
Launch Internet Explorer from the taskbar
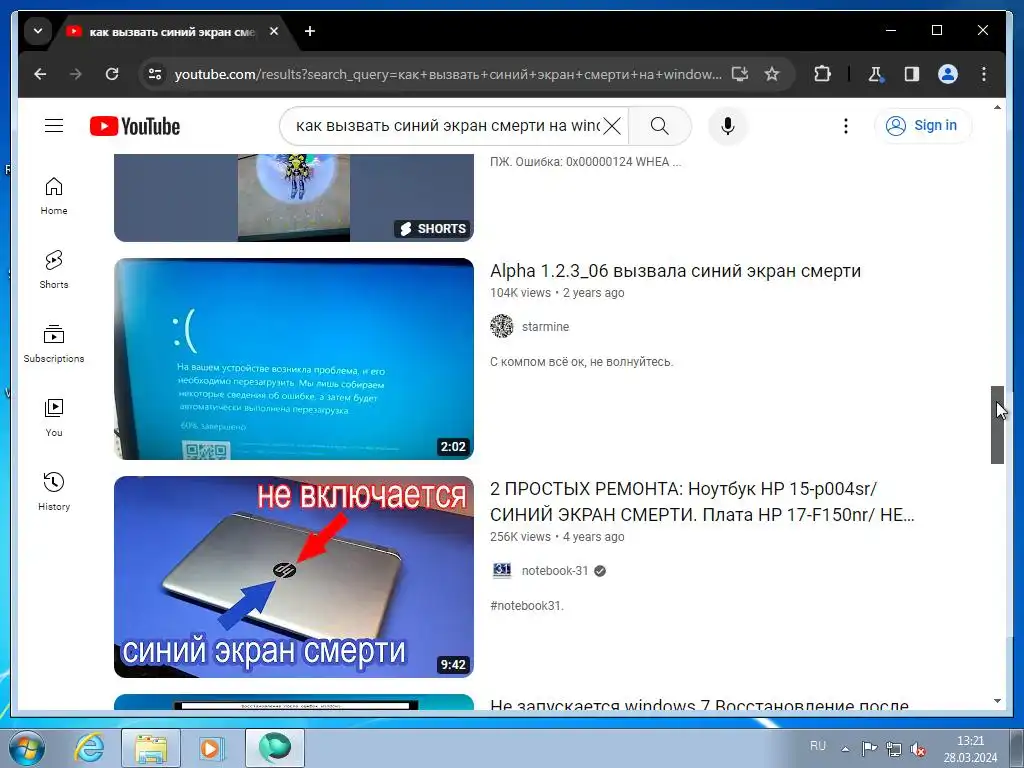pos(89,748)
